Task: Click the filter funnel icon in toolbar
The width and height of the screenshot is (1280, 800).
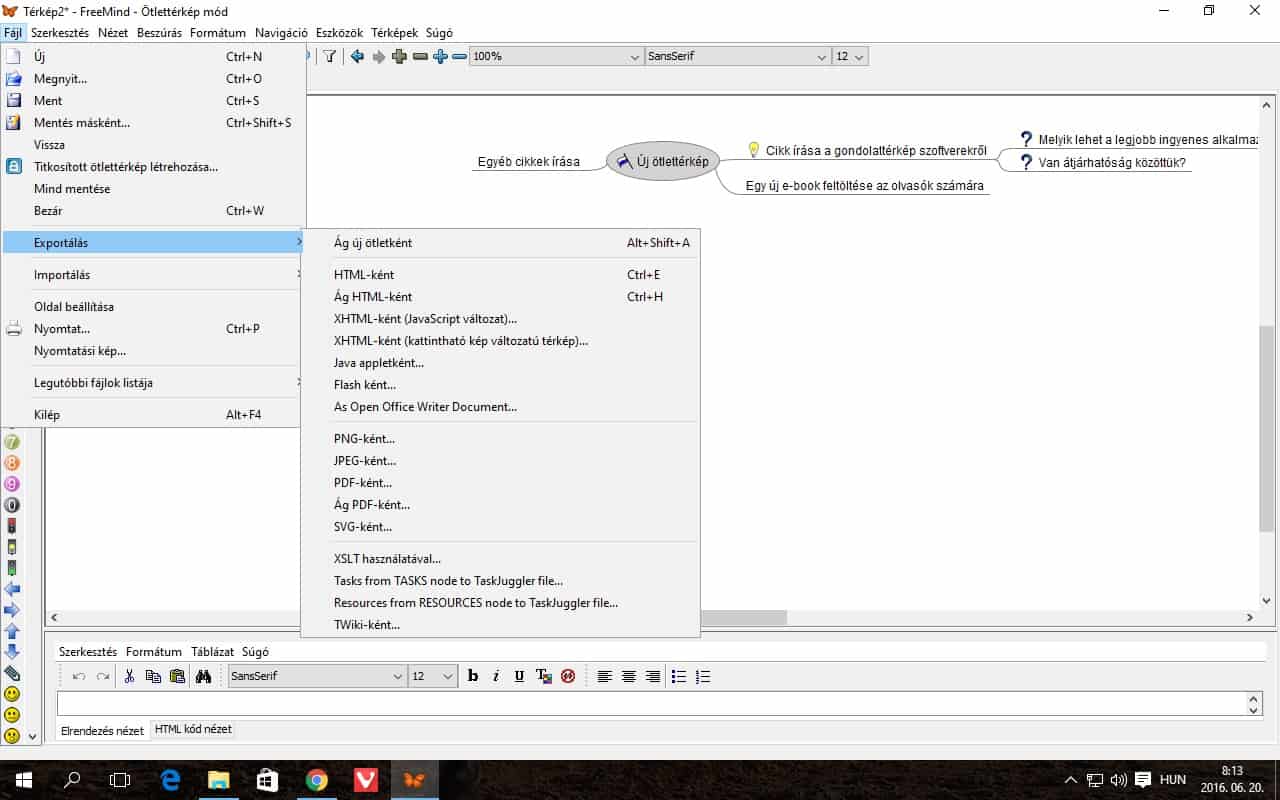Action: pyautogui.click(x=330, y=57)
